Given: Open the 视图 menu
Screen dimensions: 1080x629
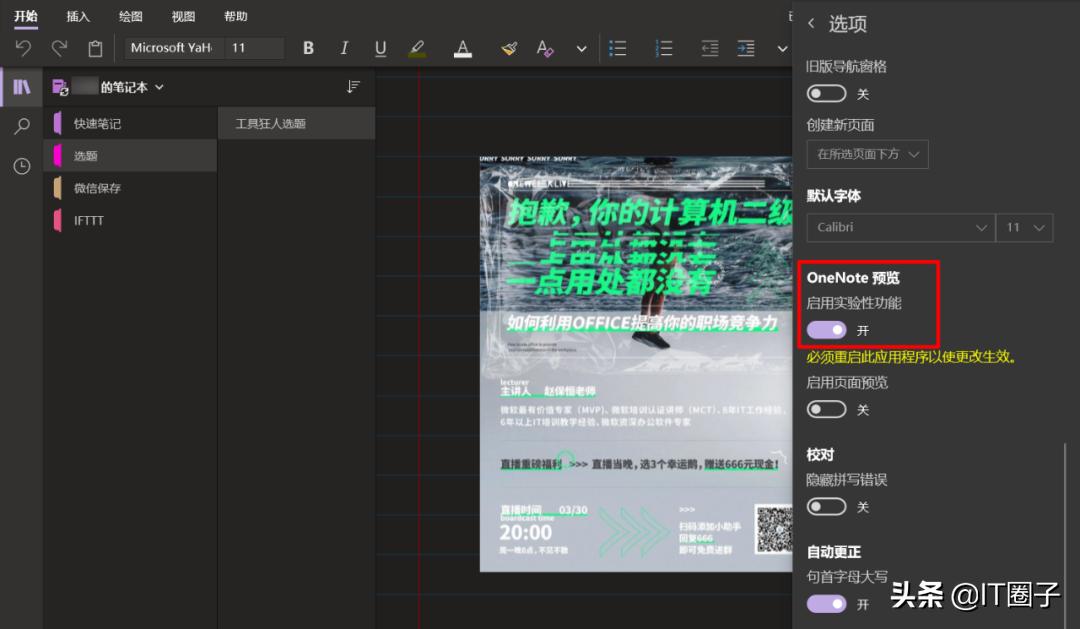Looking at the screenshot, I should 182,16.
